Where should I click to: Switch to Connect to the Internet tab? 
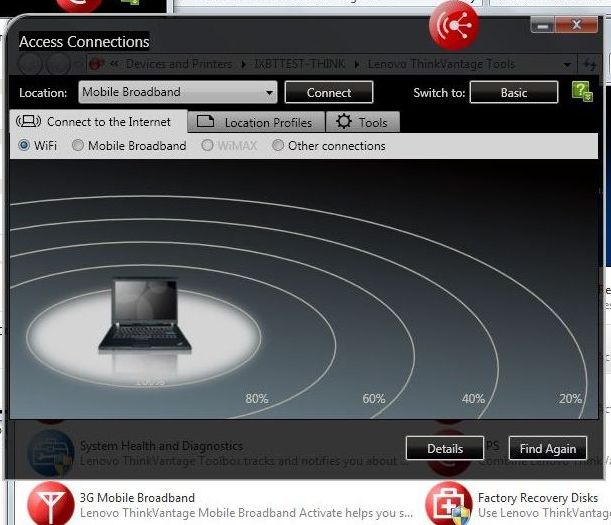pyautogui.click(x=98, y=122)
